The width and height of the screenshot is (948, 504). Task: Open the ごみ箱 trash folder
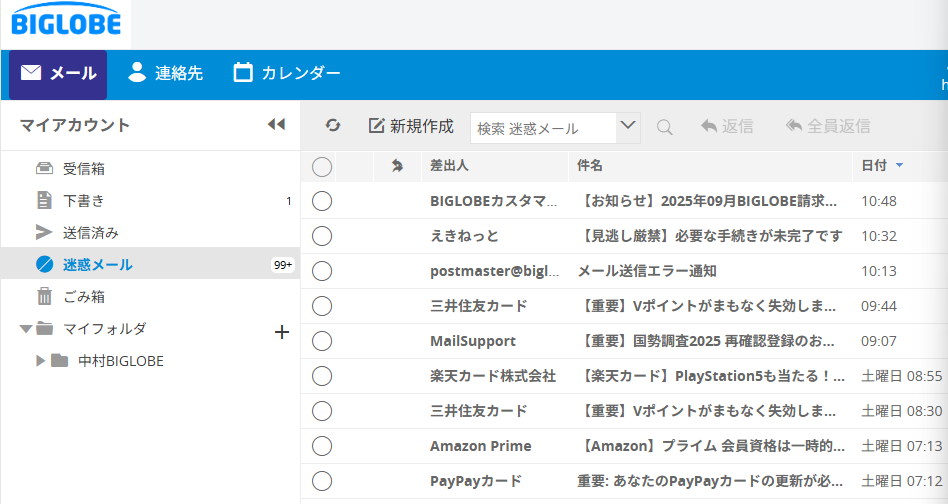point(84,296)
